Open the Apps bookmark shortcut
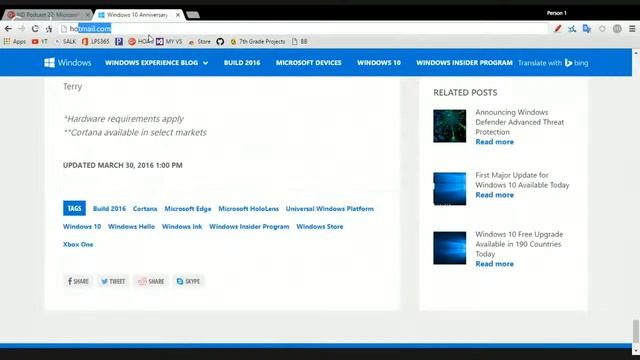Screen dimensions: 640x360 [x=15, y=41]
